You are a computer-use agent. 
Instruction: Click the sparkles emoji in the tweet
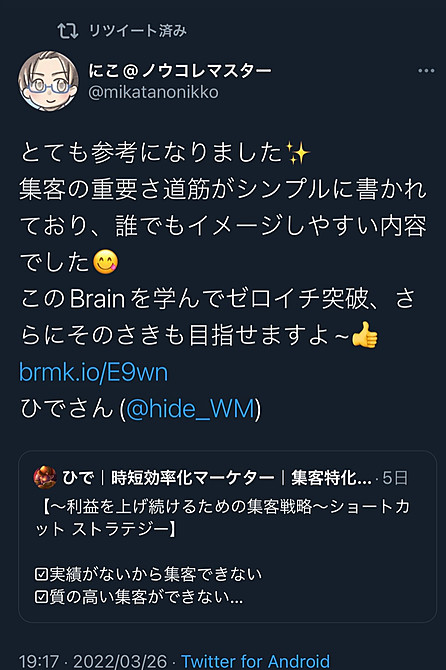coord(298,153)
